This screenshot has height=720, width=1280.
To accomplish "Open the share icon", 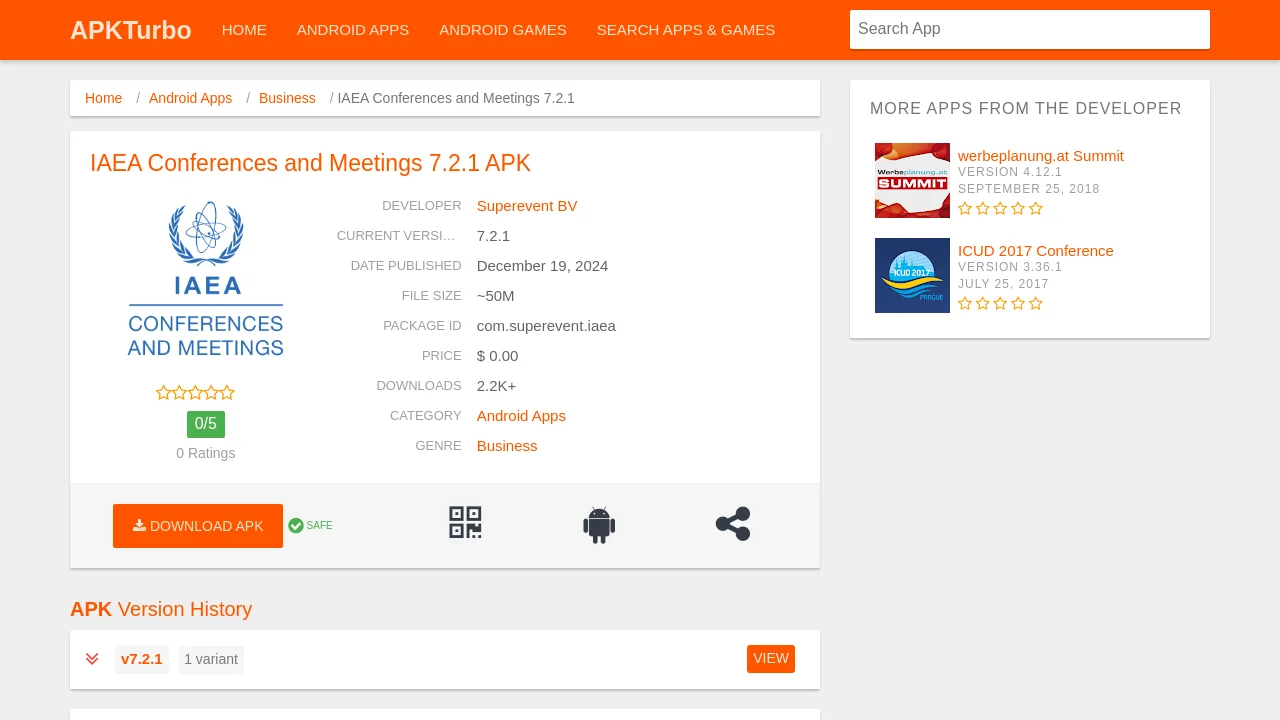I will [733, 524].
